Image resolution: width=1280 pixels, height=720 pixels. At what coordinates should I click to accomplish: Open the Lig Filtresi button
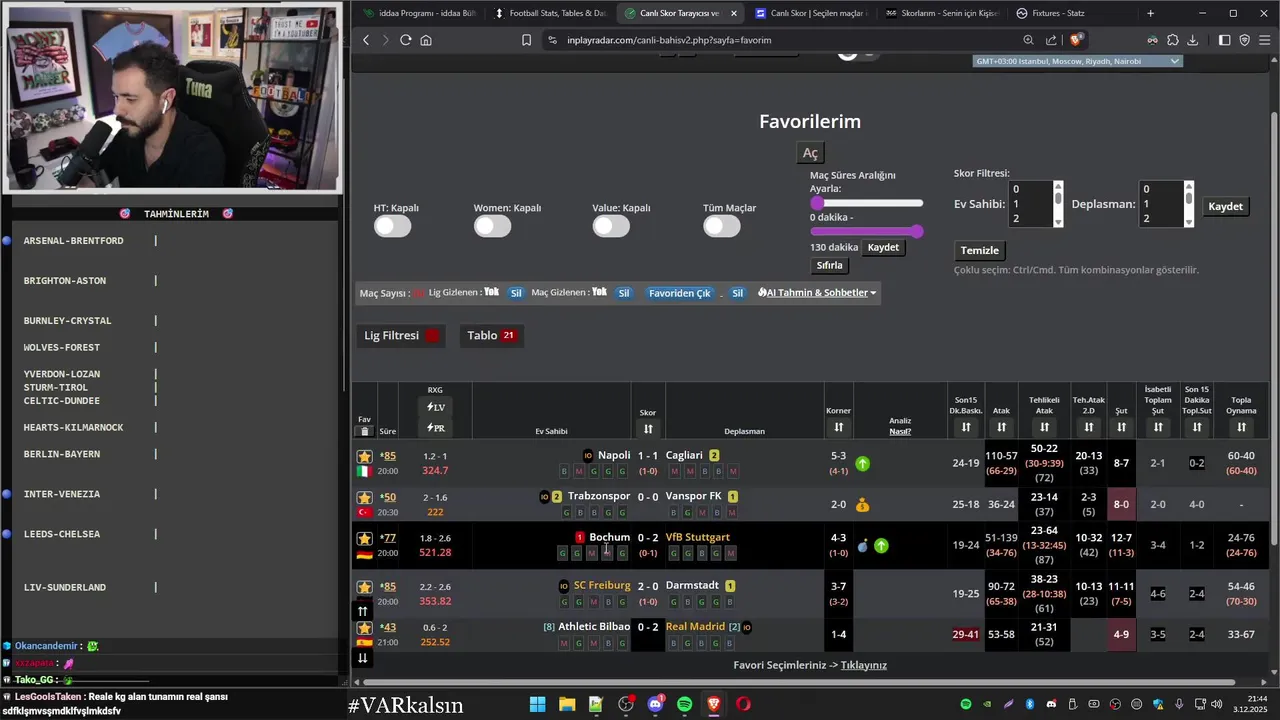[403, 335]
